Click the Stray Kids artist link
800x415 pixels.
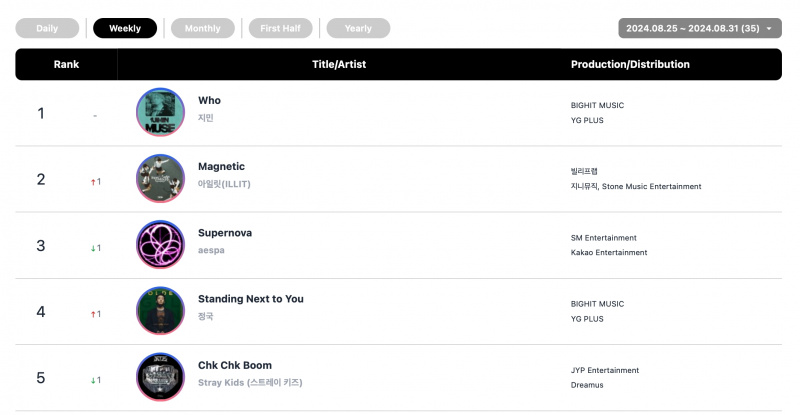tap(250, 382)
